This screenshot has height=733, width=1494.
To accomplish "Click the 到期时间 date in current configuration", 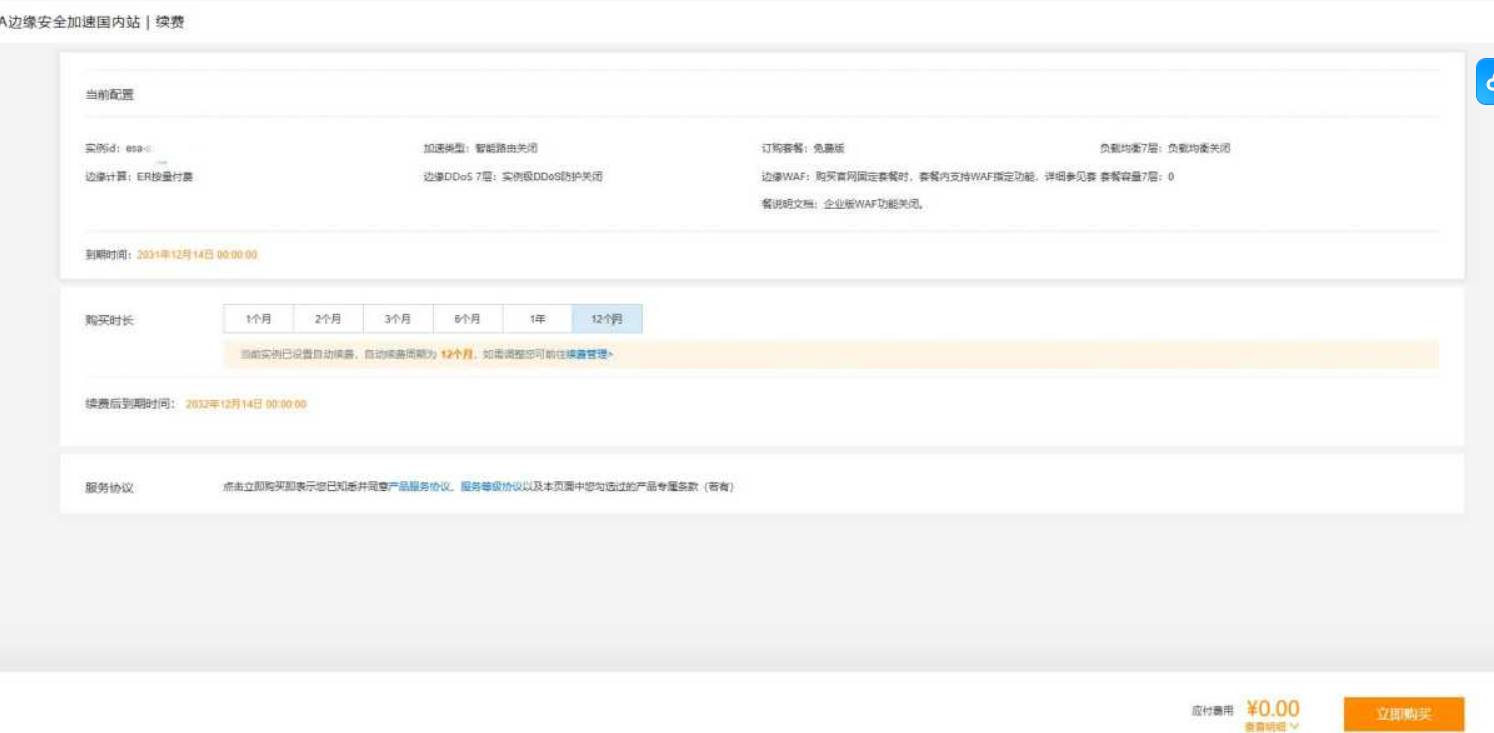I will click(197, 255).
